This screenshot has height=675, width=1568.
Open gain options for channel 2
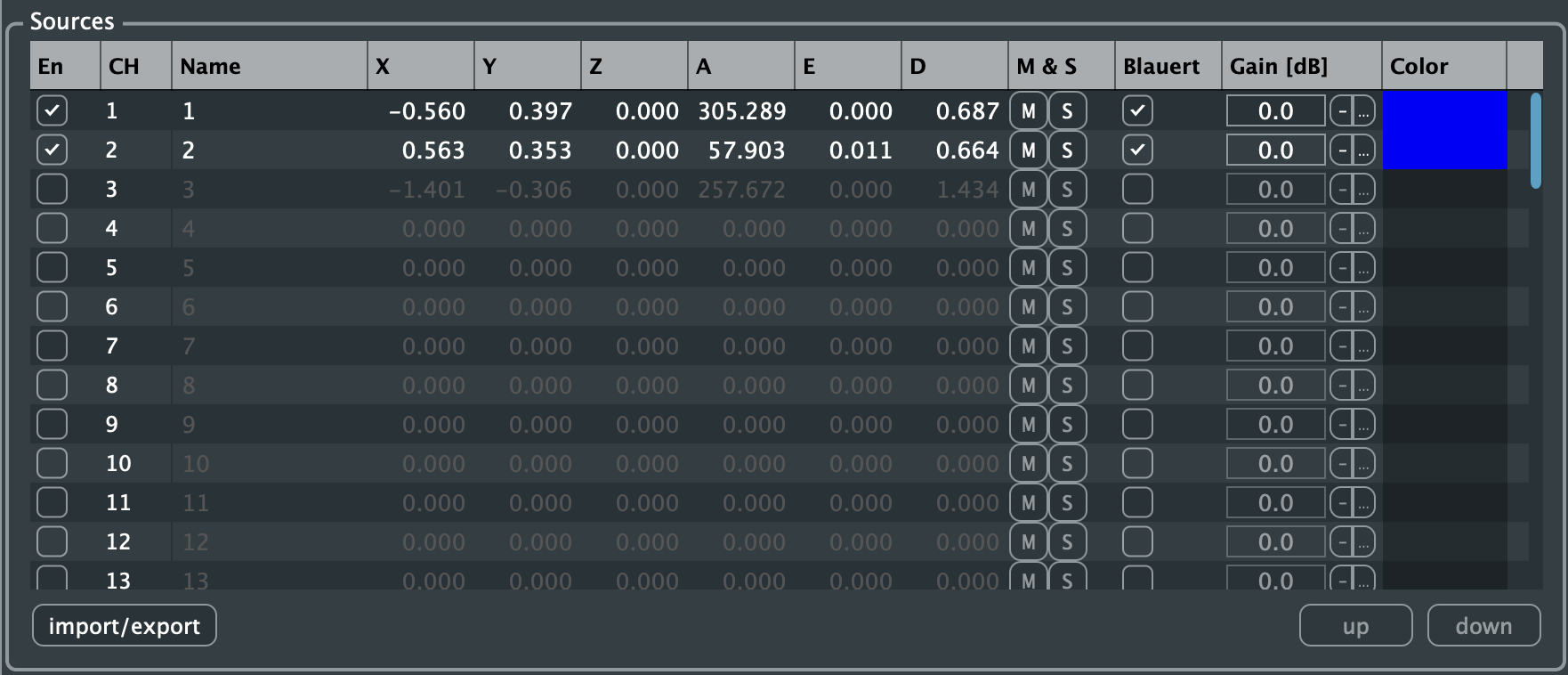1364,150
